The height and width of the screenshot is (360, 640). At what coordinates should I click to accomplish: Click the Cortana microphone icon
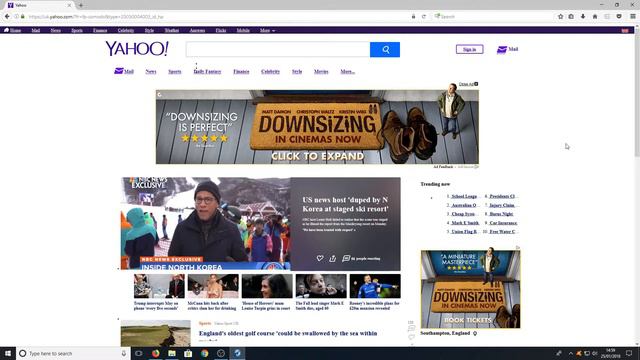point(124,353)
